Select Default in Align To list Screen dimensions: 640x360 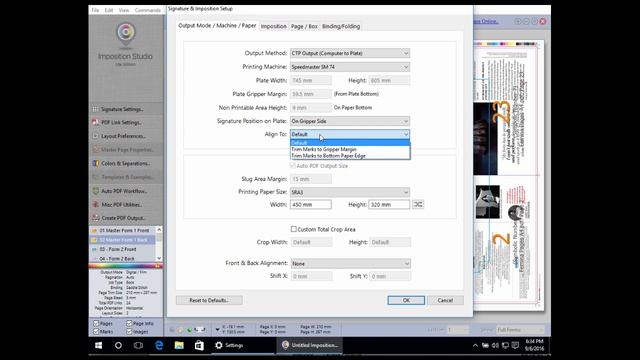coord(350,143)
